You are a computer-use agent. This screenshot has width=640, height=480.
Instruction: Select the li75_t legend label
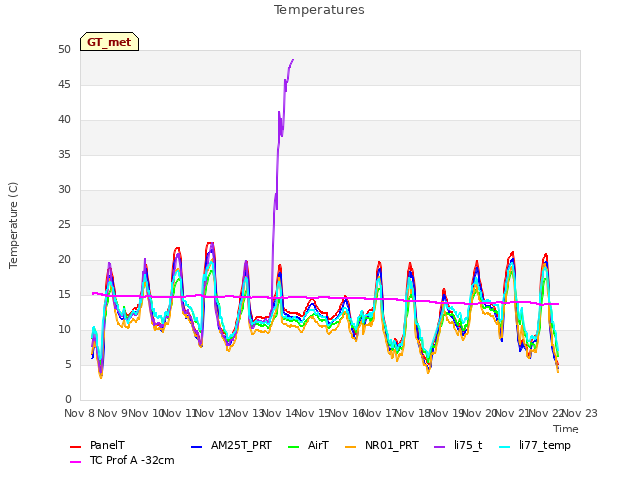(x=468, y=445)
